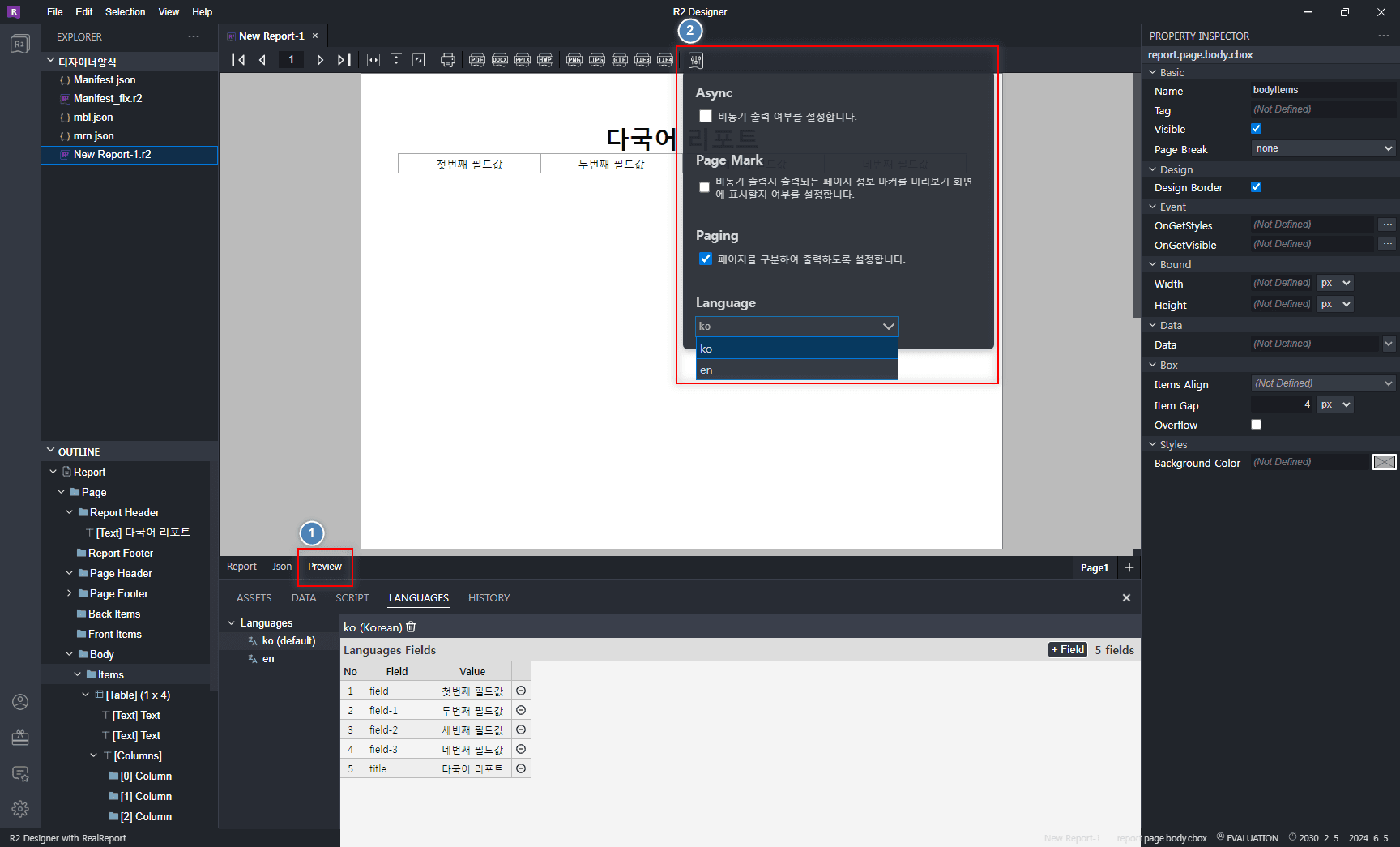Choose en from the language list
Image resolution: width=1400 pixels, height=847 pixels.
797,370
